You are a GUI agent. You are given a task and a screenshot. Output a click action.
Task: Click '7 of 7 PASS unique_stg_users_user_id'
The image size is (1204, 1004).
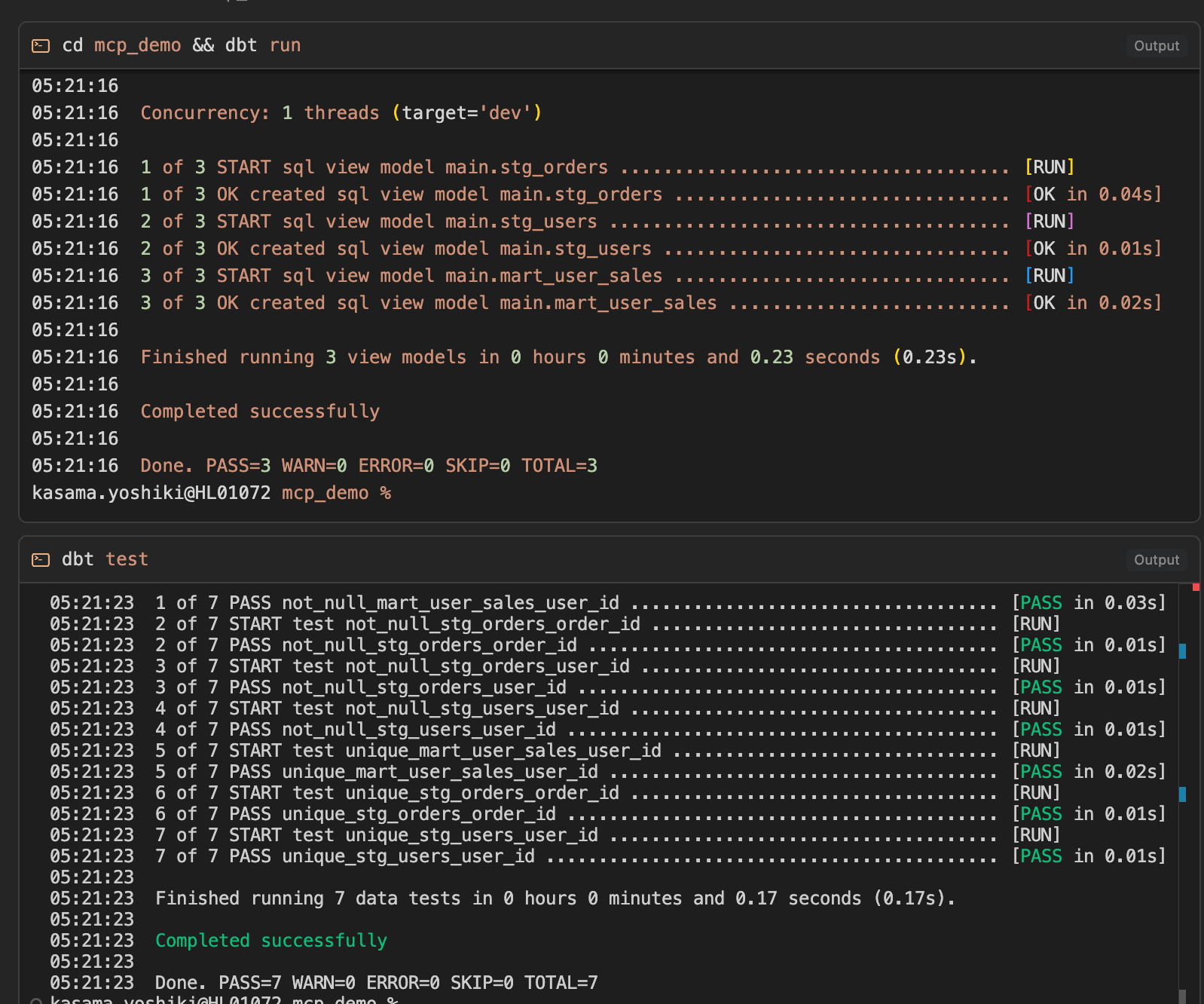[345, 856]
